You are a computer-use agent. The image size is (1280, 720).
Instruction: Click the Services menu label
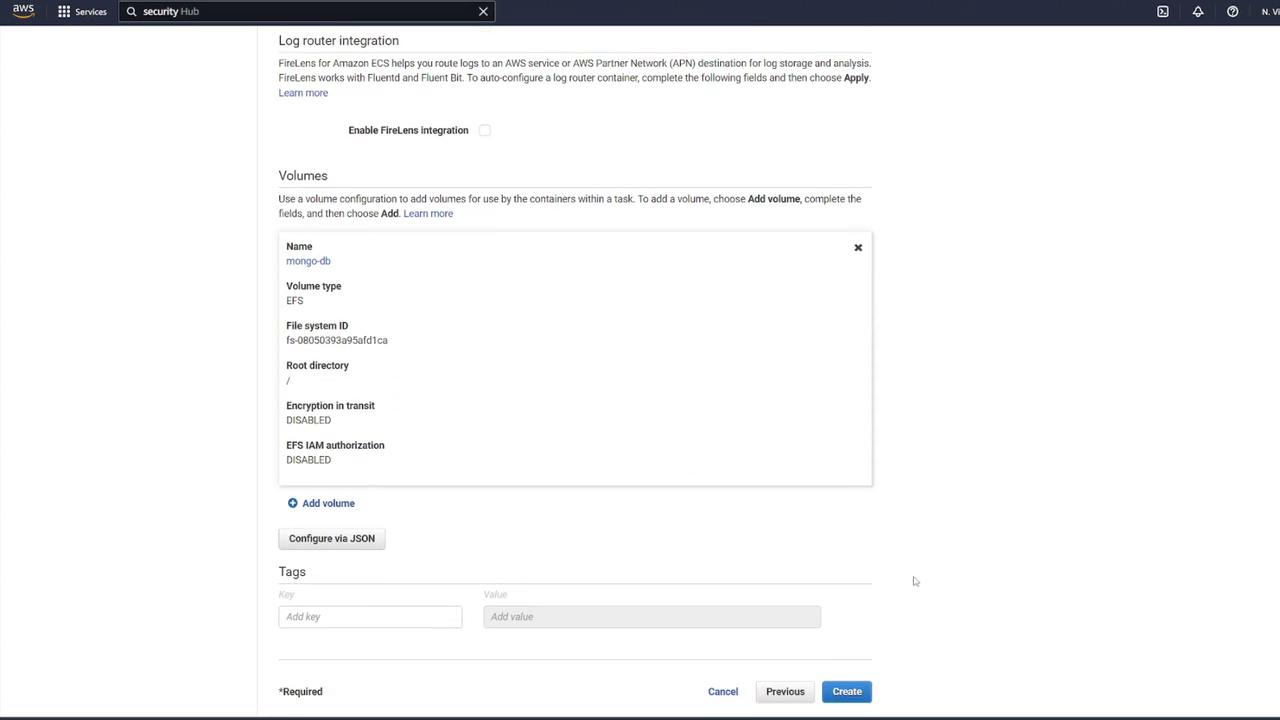[91, 11]
